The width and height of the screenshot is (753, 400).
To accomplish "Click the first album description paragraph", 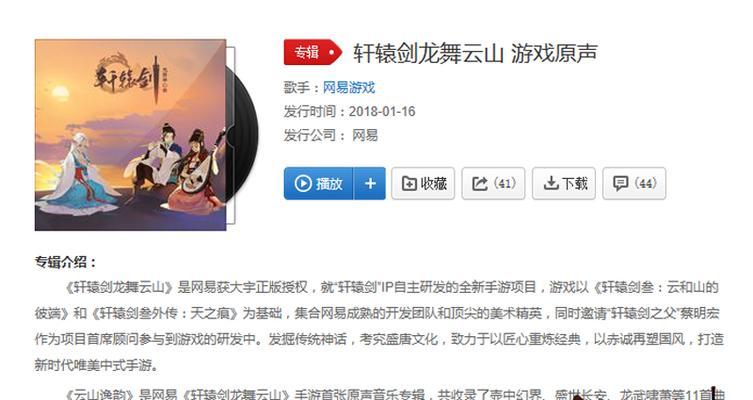I will click(379, 327).
